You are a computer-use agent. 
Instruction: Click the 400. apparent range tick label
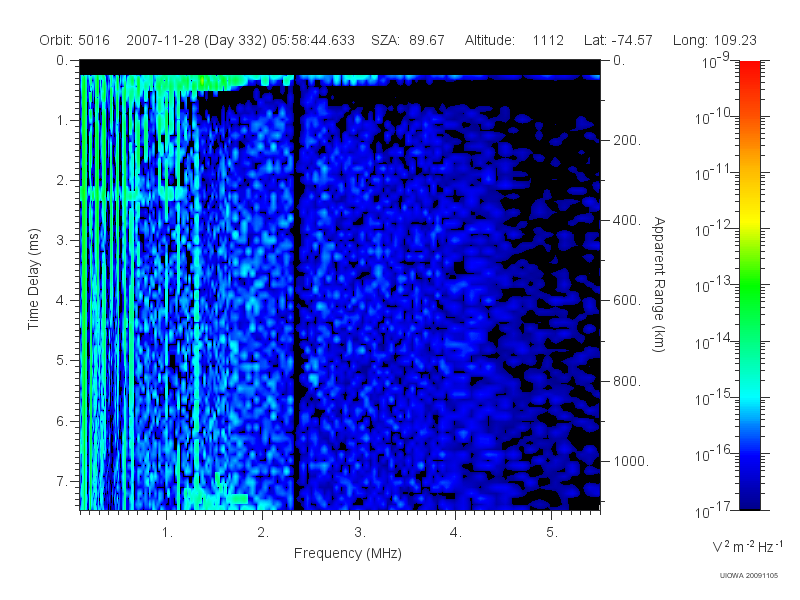coord(627,220)
